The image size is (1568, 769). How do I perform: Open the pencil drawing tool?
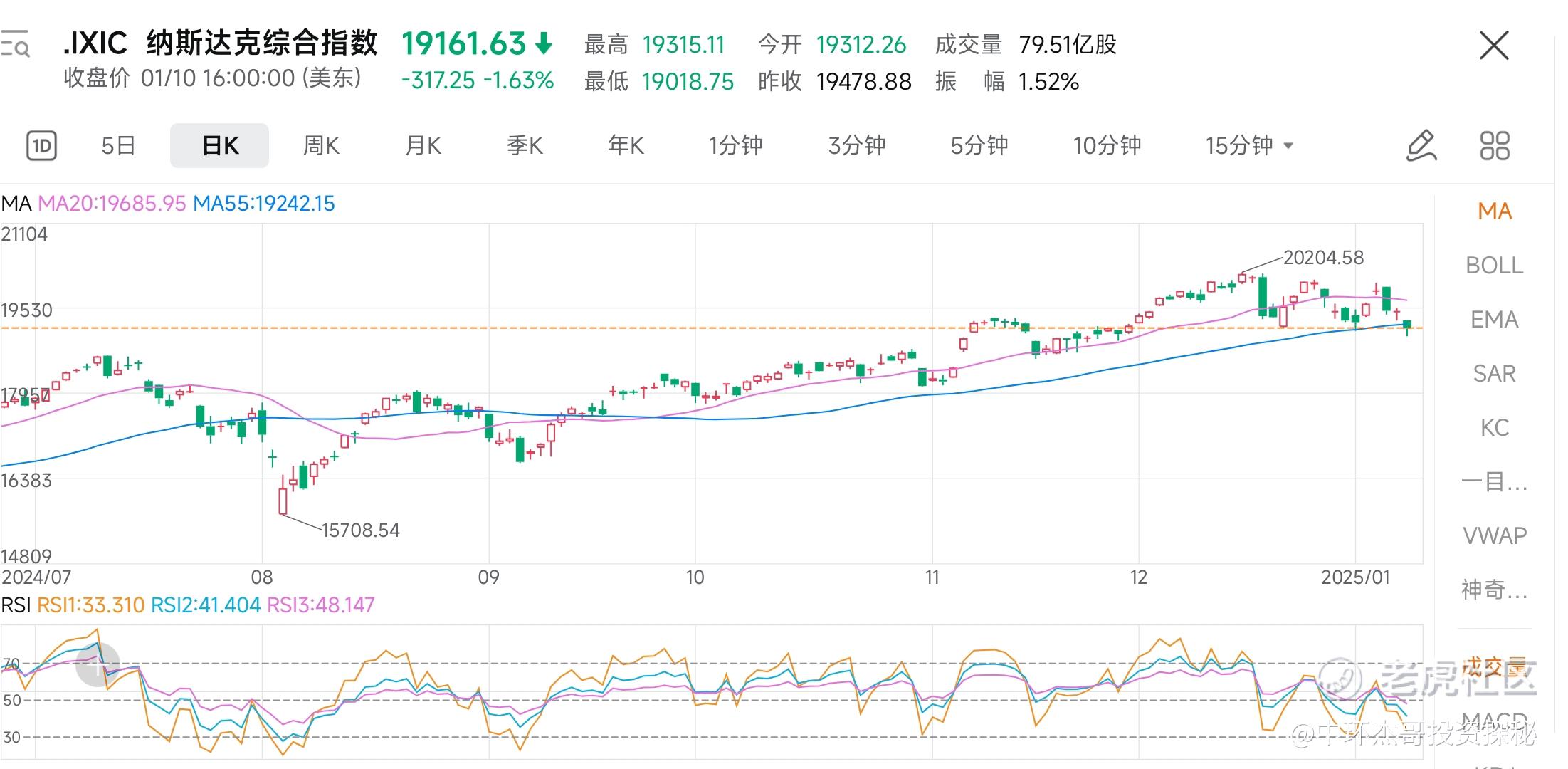pos(1421,146)
